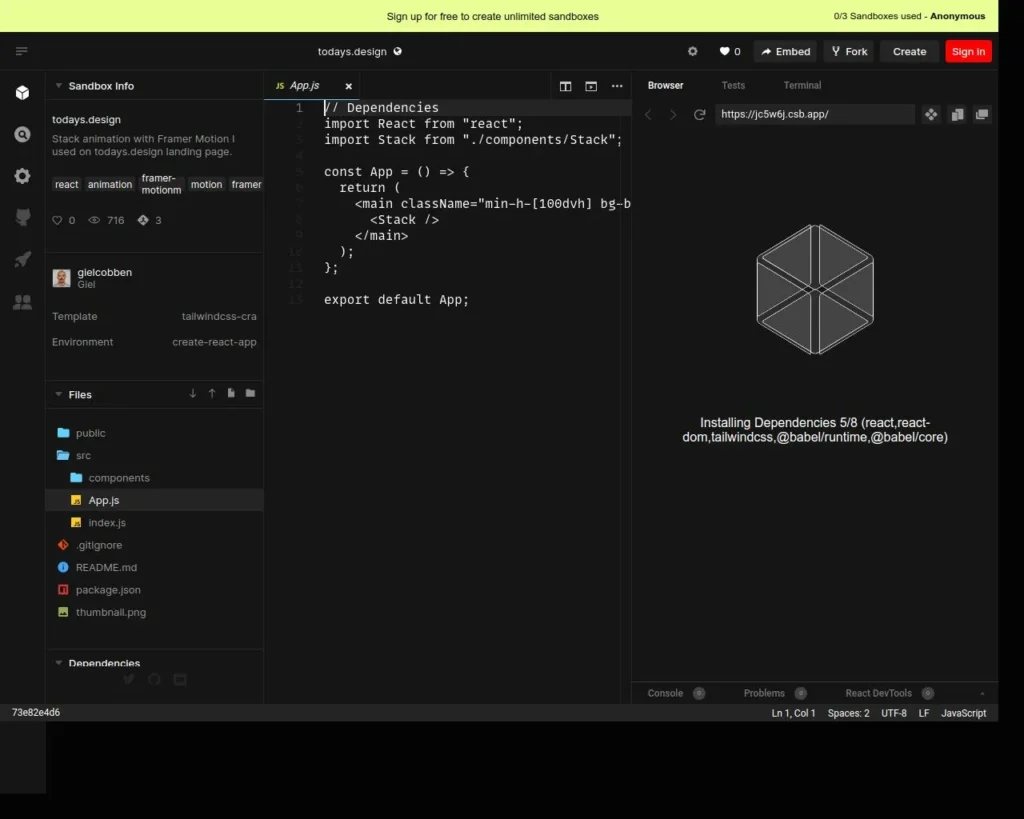Open the Search panel in sidebar
The image size is (1024, 819).
[x=22, y=135]
